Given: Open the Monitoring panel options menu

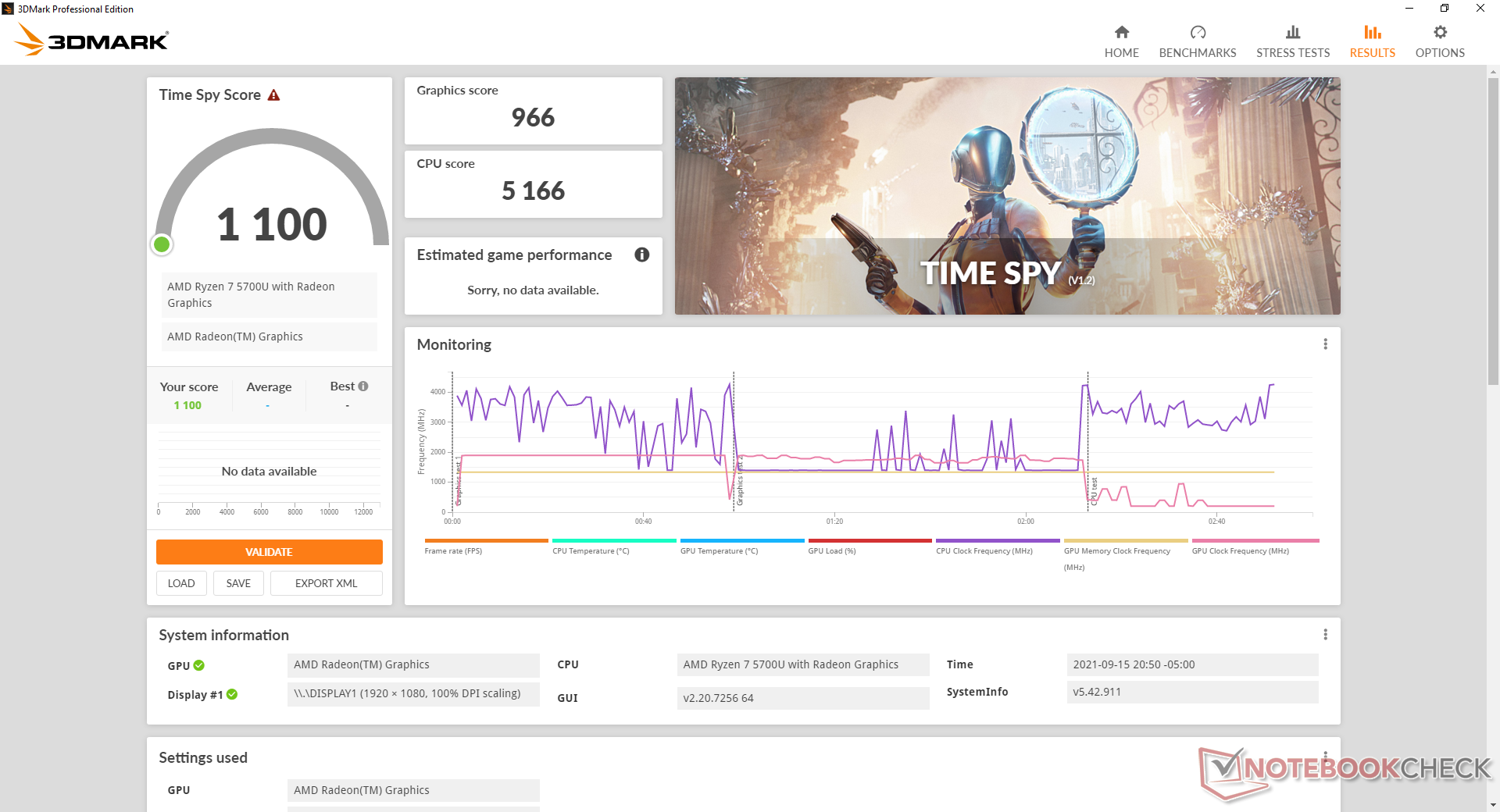Looking at the screenshot, I should click(1325, 344).
